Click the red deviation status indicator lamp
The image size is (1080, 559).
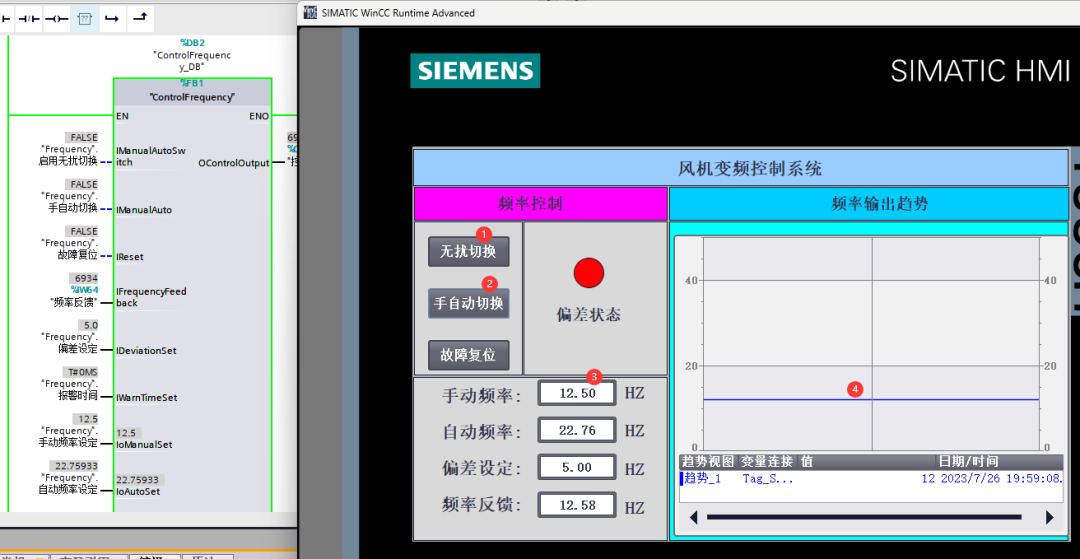[x=589, y=273]
